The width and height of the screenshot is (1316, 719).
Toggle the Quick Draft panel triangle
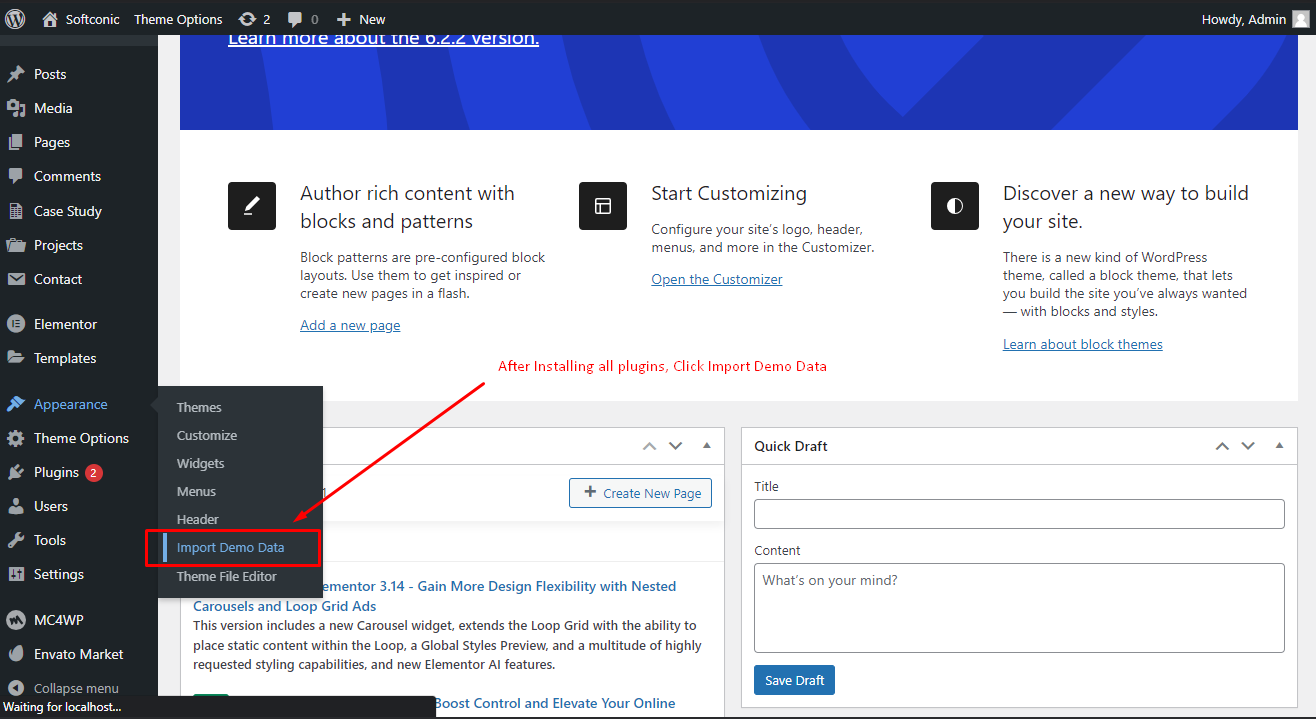tap(1279, 446)
